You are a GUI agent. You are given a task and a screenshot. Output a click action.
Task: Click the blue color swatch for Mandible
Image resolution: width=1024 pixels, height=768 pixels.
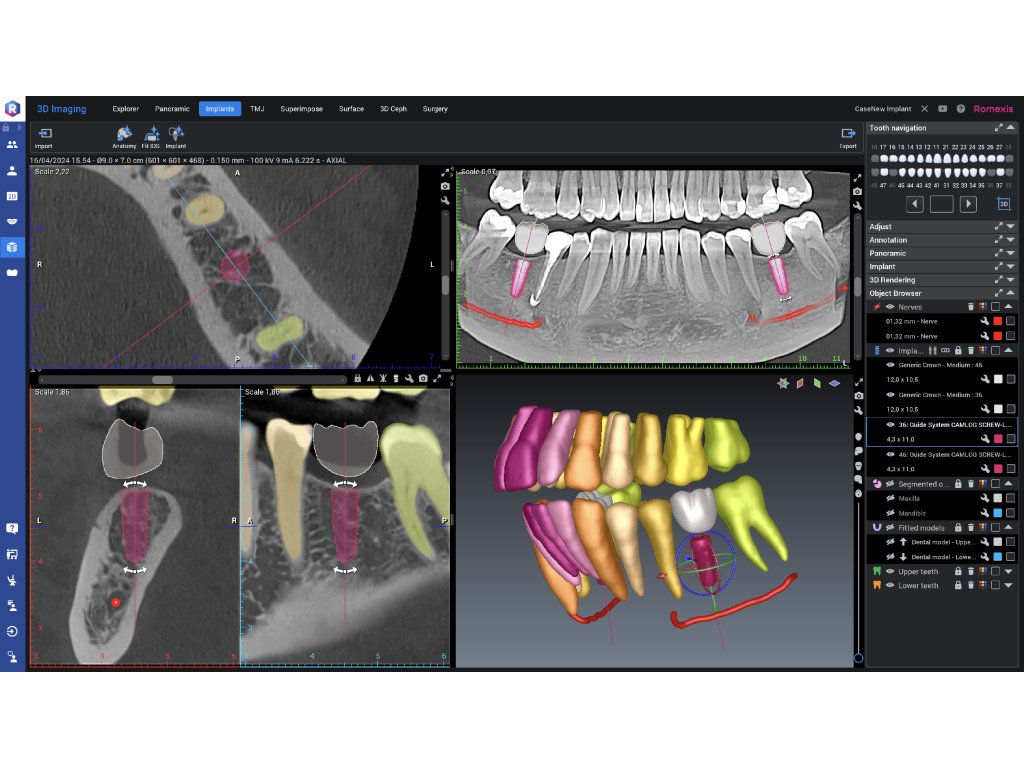(997, 513)
